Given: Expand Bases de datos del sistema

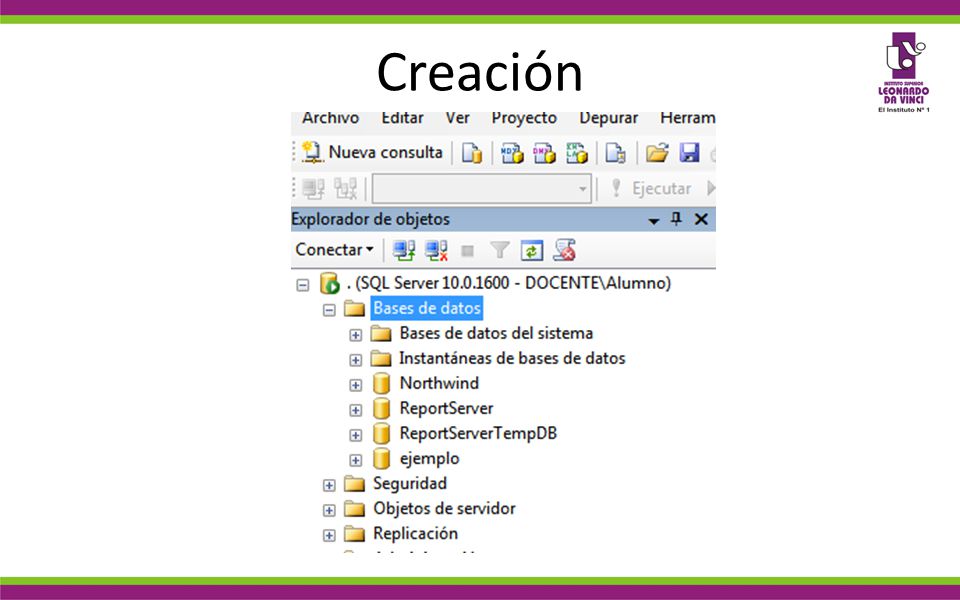Looking at the screenshot, I should pyautogui.click(x=356, y=335).
